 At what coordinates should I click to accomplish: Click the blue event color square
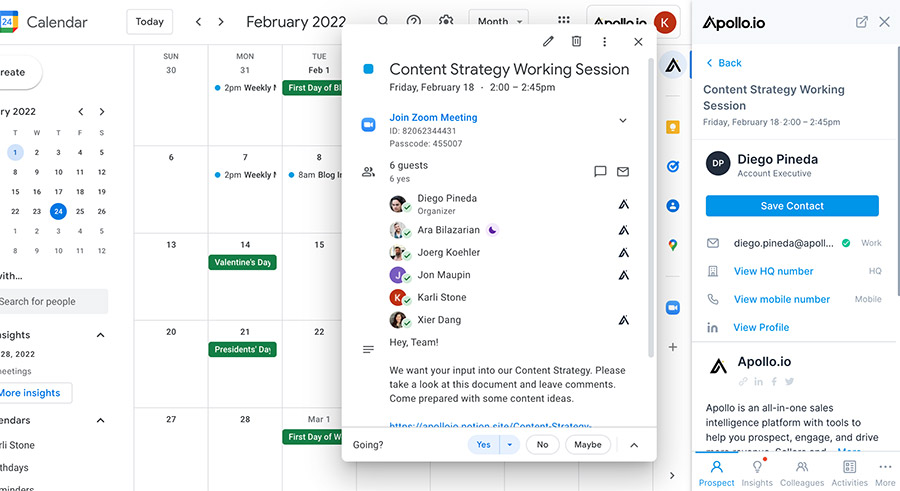(x=368, y=69)
